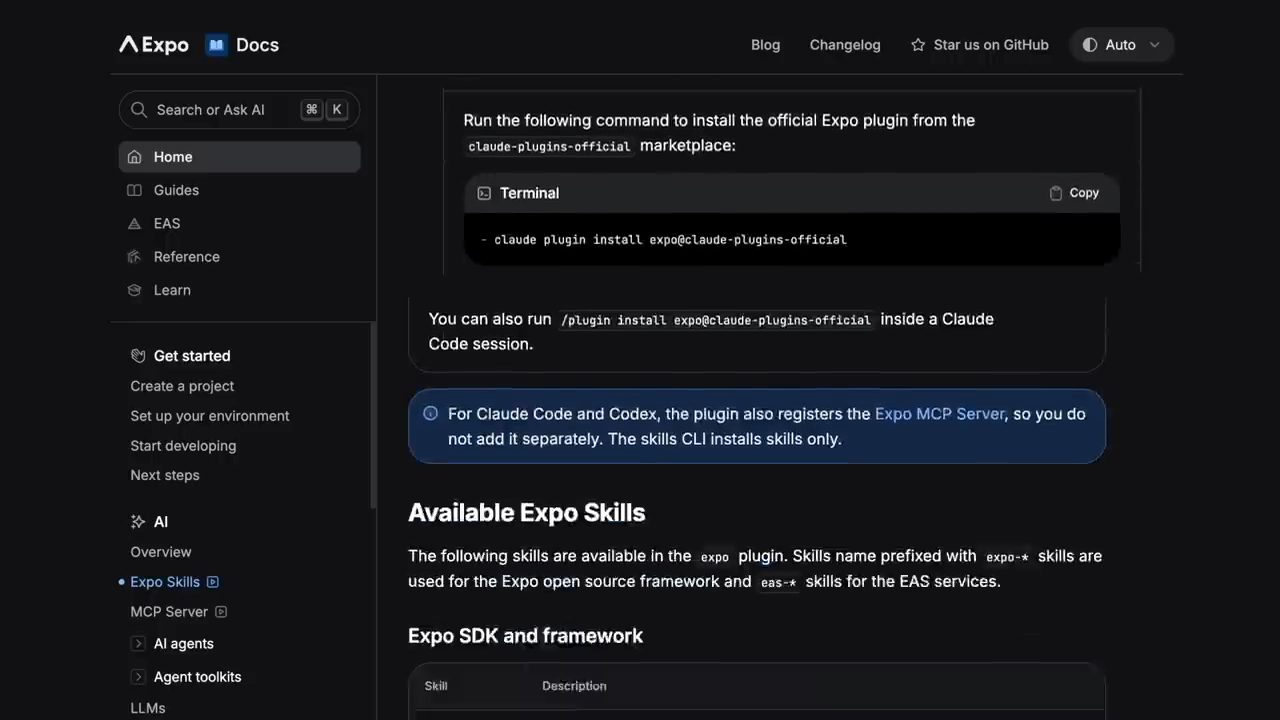1280x720 pixels.
Task: Click the AI sparkles icon
Action: [x=138, y=522]
